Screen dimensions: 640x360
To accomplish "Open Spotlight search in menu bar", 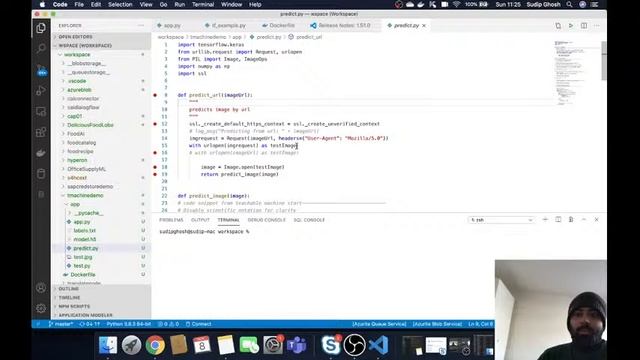I will click(x=569, y=4).
